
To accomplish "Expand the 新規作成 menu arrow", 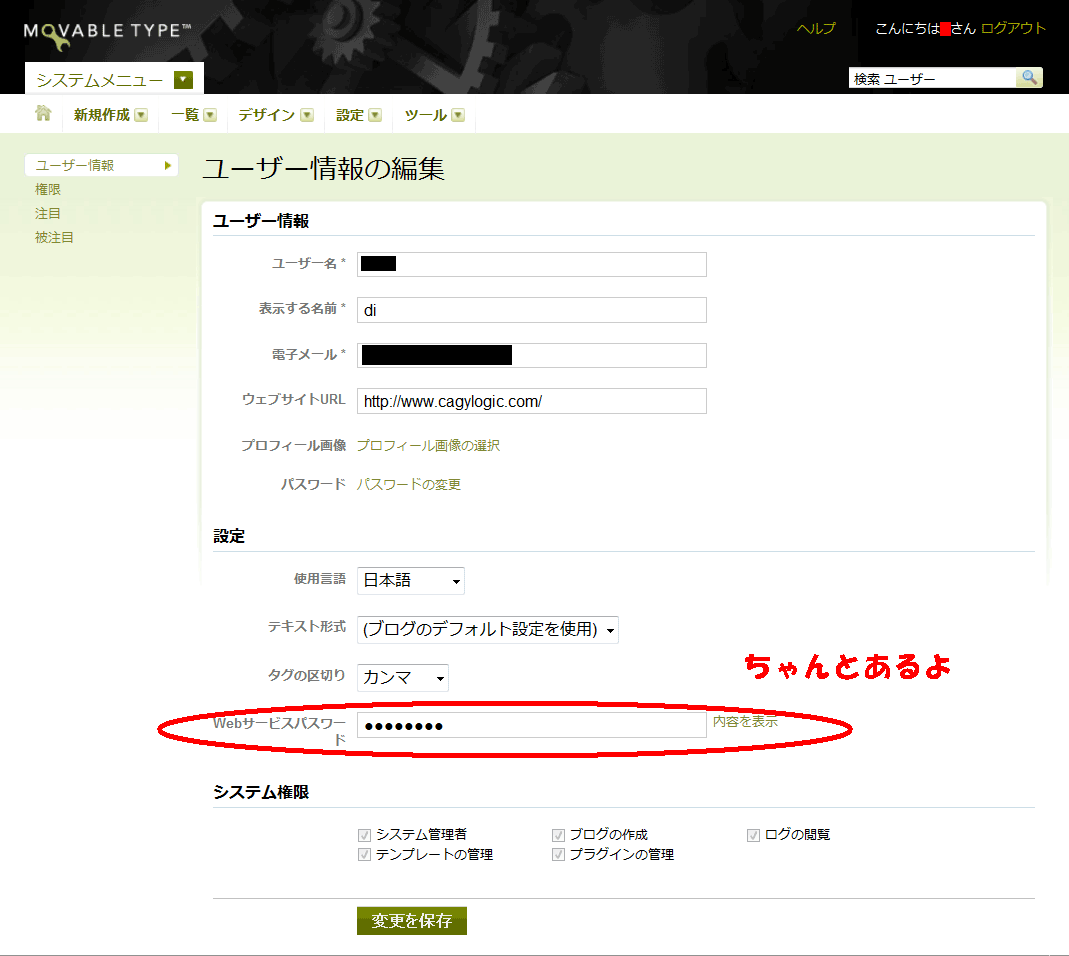I will [x=141, y=115].
